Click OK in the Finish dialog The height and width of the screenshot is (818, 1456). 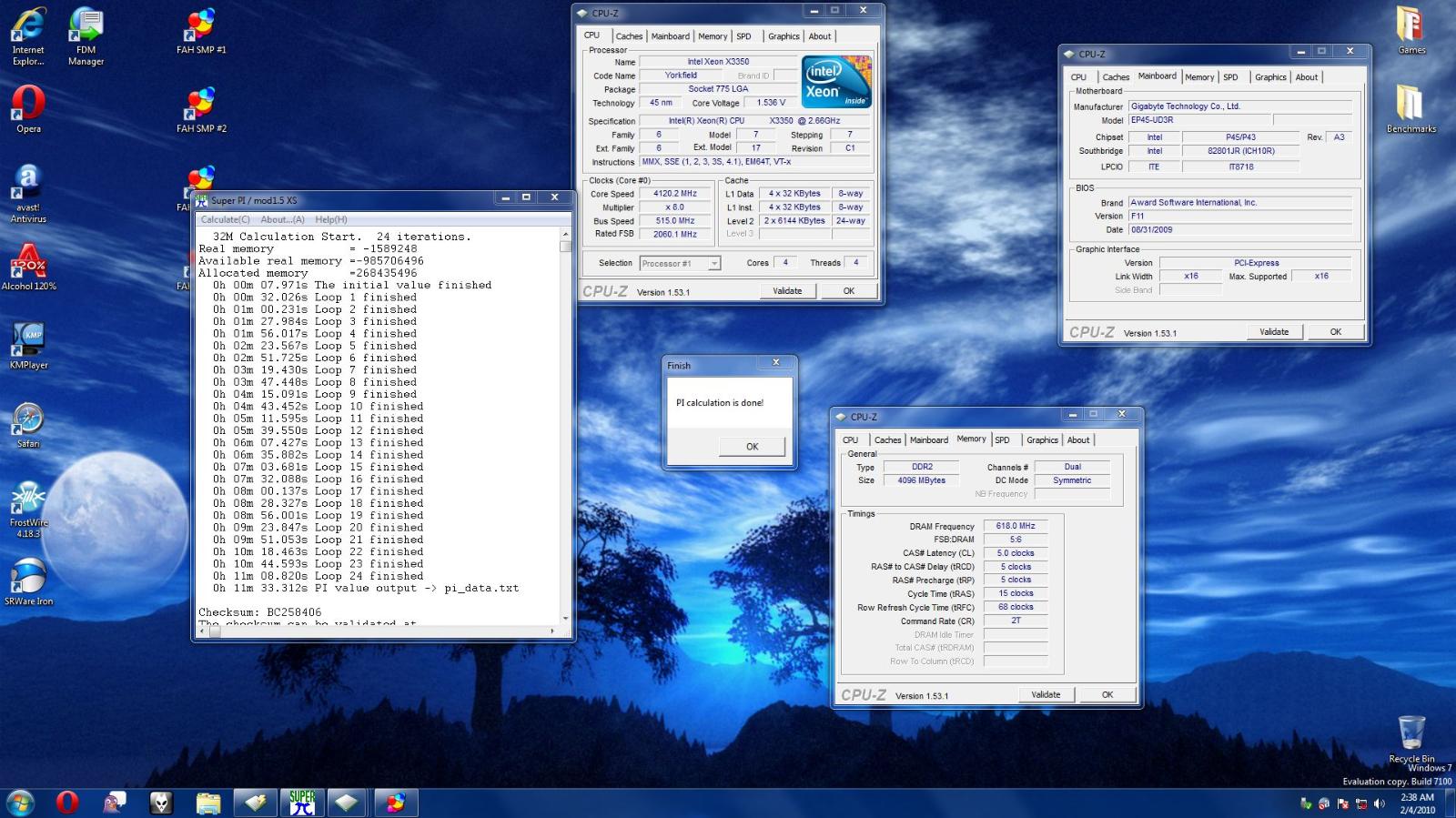point(752,447)
